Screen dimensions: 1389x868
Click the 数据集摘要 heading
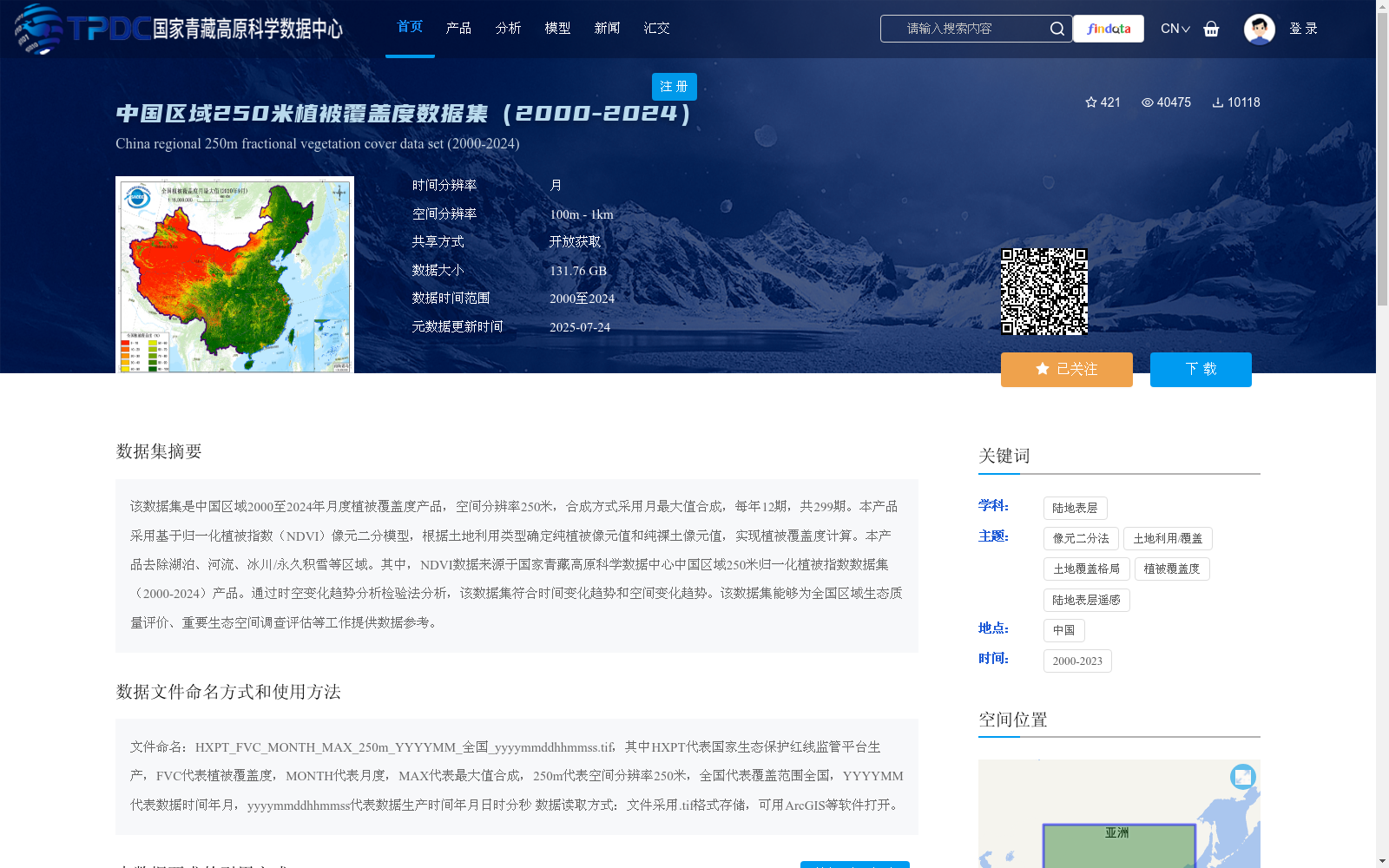(159, 451)
